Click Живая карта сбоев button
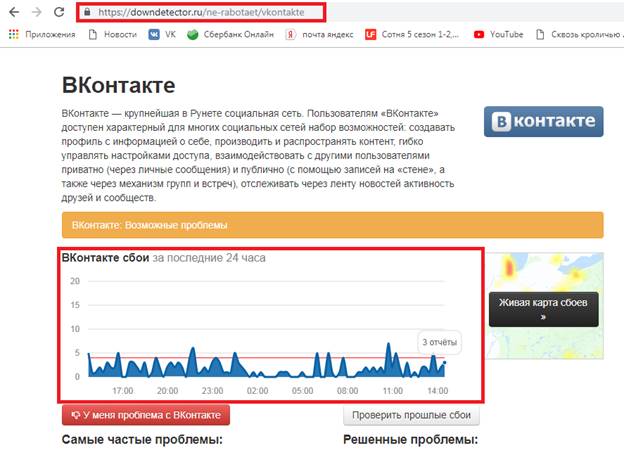The image size is (624, 455). coord(544,309)
